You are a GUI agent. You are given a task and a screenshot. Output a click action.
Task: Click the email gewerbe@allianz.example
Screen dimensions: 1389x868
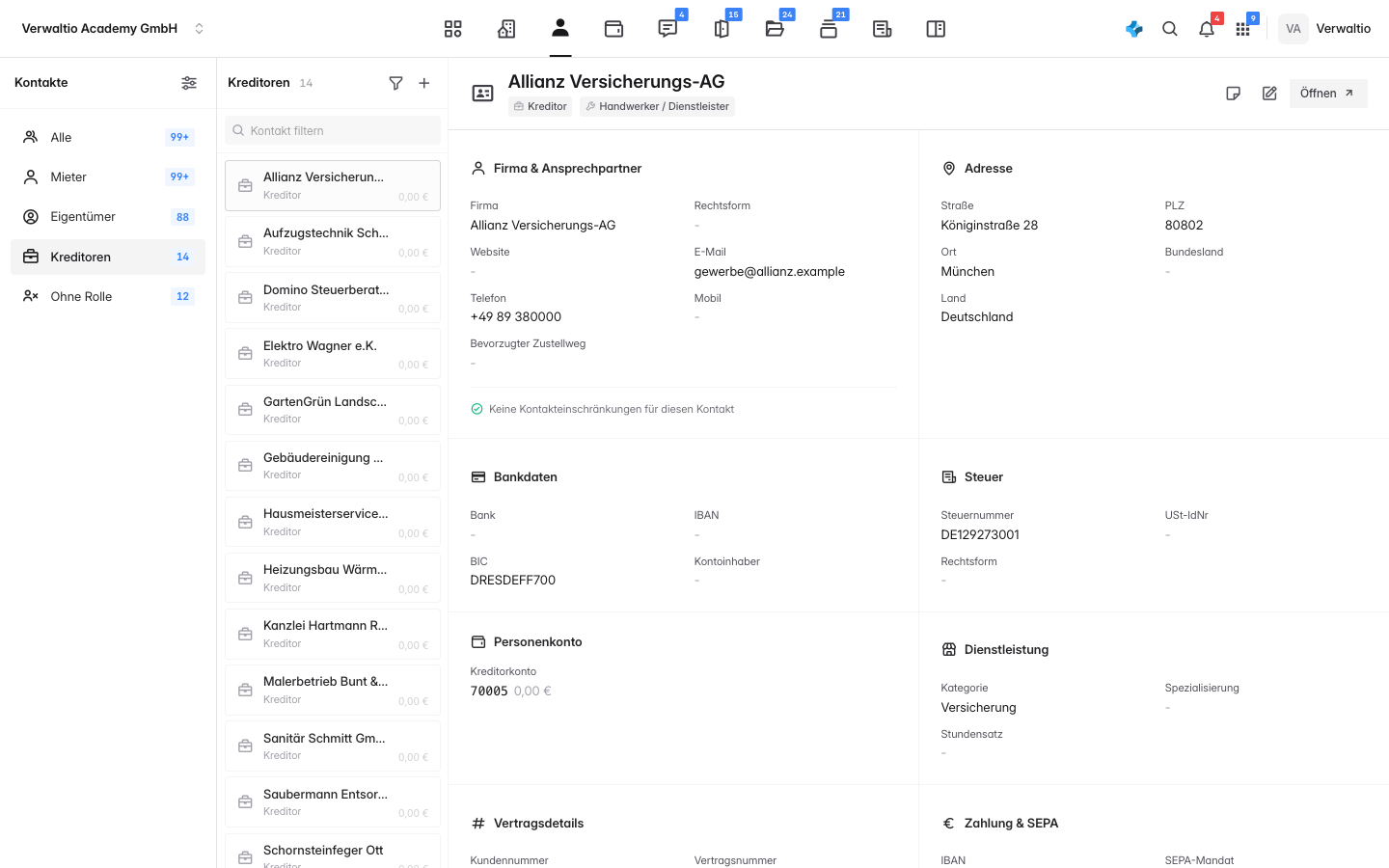pyautogui.click(x=770, y=271)
